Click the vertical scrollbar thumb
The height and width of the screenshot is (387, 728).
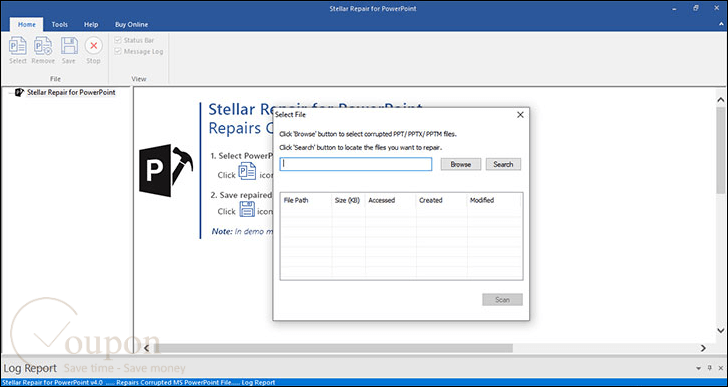721,150
